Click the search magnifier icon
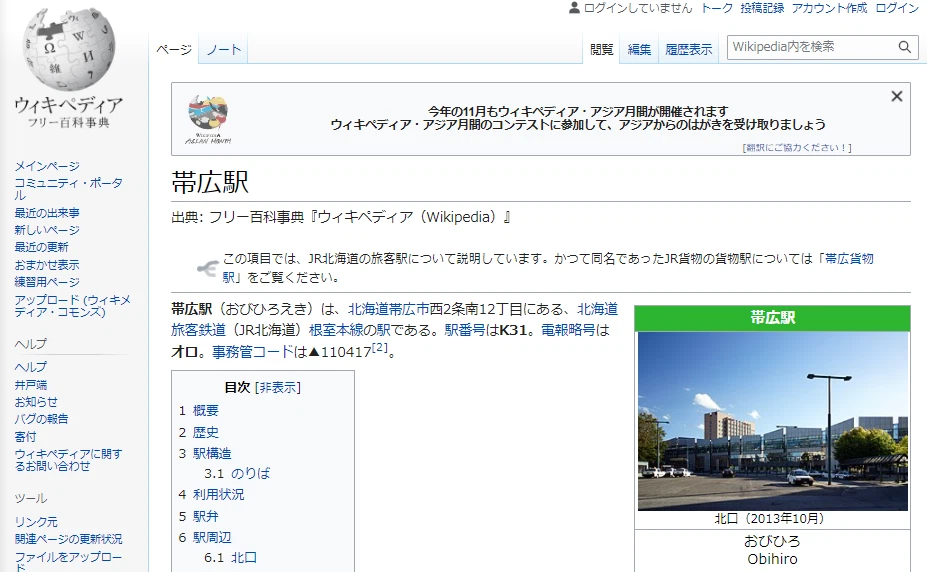This screenshot has width=927, height=572. pos(904,47)
